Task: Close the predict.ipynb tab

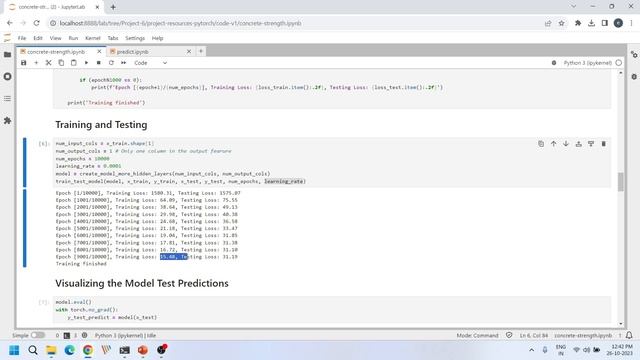Action: (x=189, y=52)
